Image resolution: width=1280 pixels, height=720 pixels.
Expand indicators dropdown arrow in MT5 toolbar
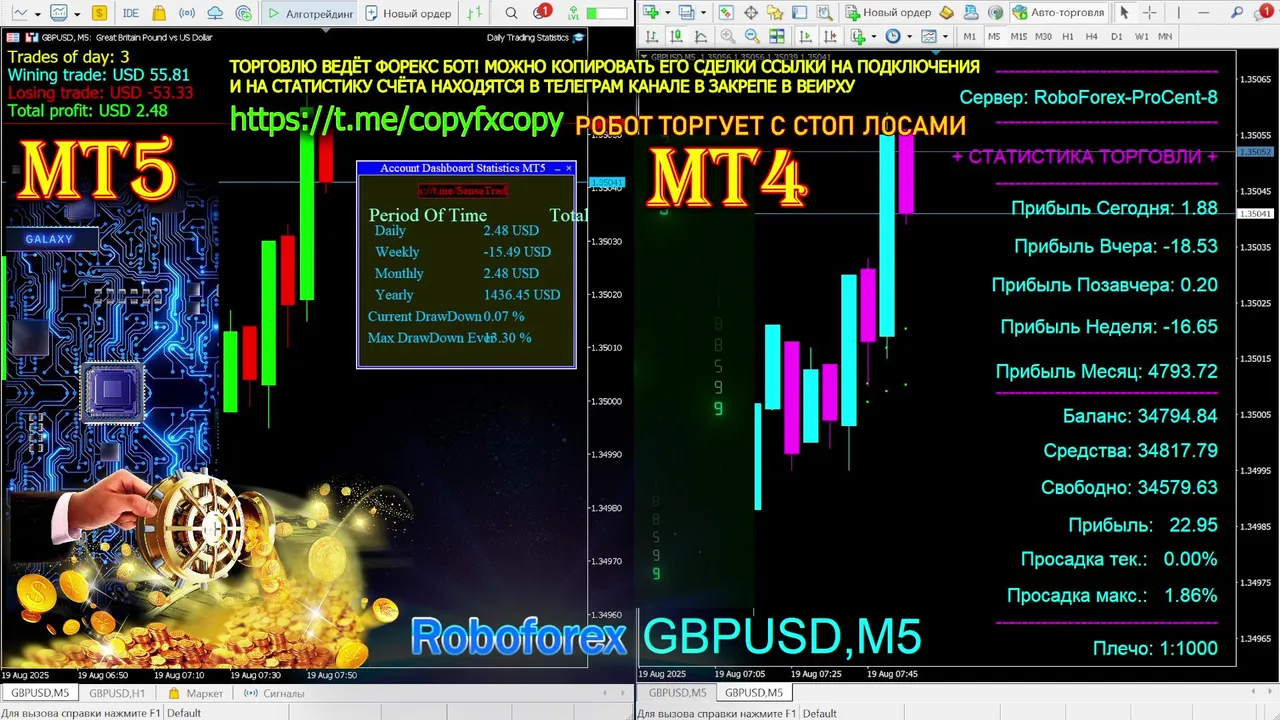click(77, 14)
